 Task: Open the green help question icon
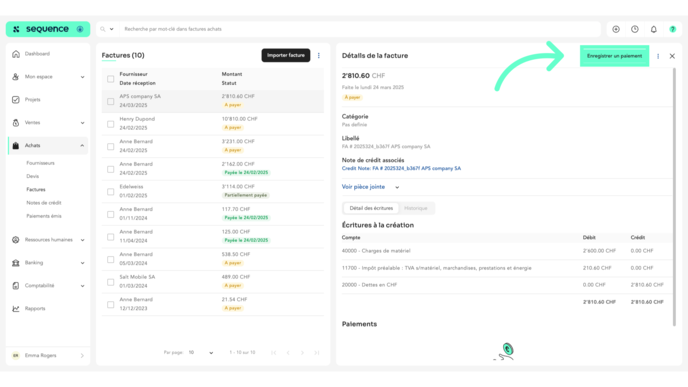673,29
